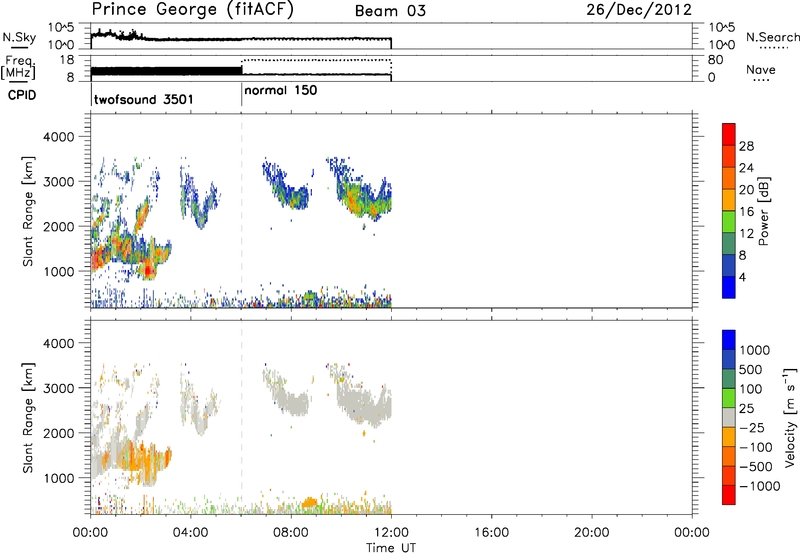Click the red high-power echo near 1000 km
The image size is (800, 554).
pyautogui.click(x=148, y=269)
